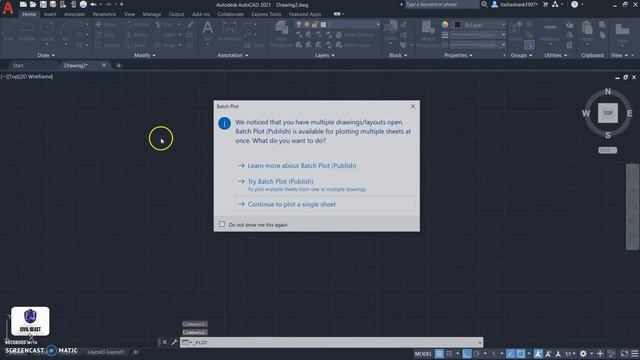Expand the Draw panel dropdown
640x360 pixels.
[46, 55]
